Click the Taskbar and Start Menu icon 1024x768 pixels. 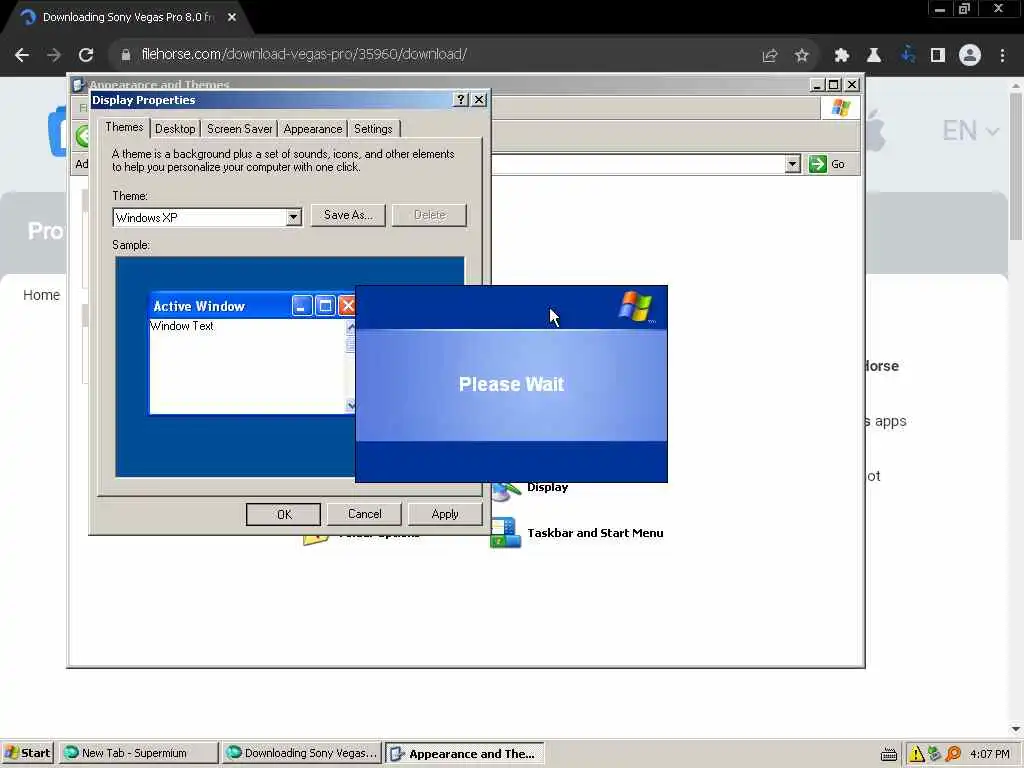[505, 534]
